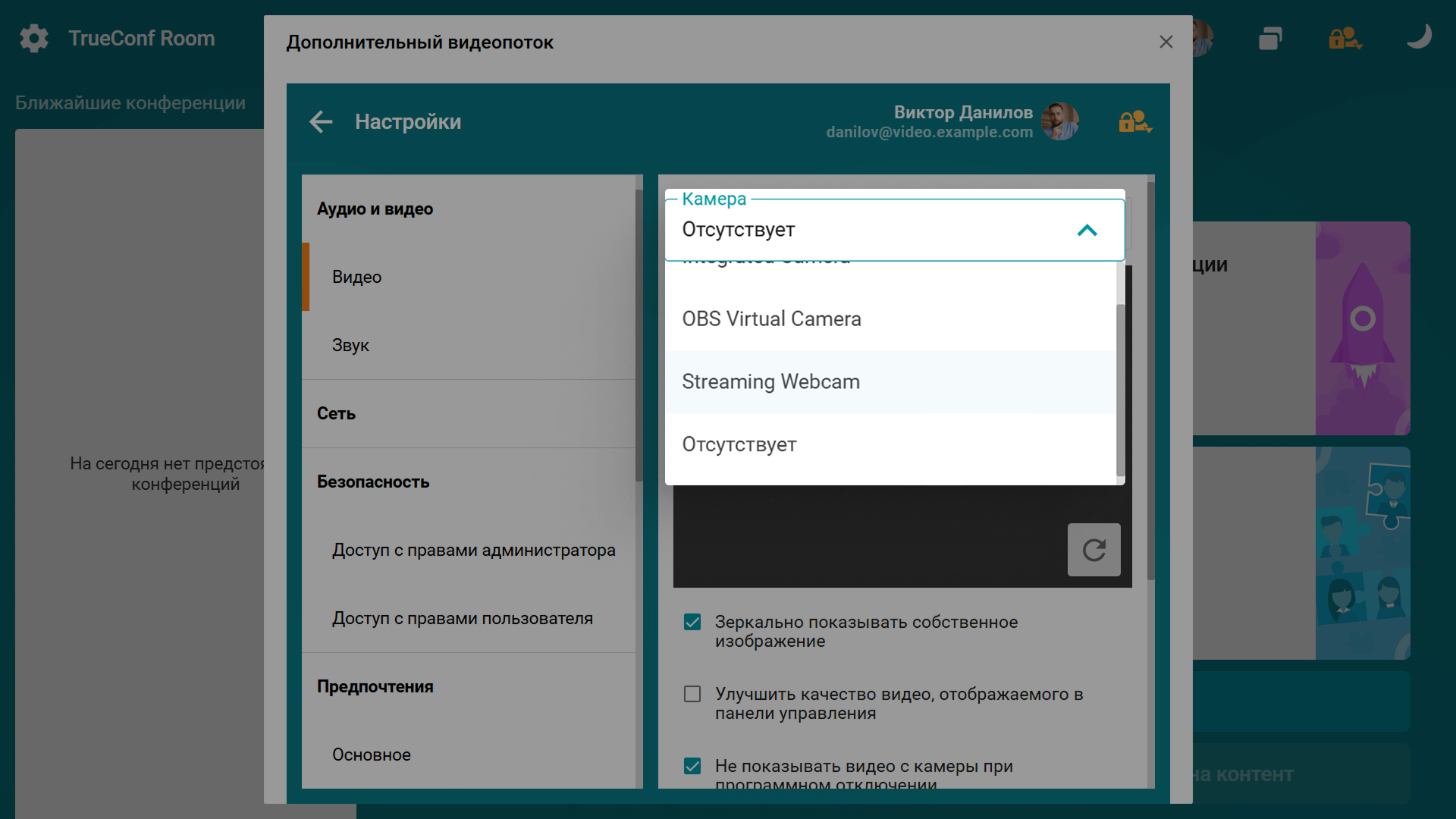1456x819 pixels.
Task: Click the Камера field showing Отсутствует
Action: [895, 230]
